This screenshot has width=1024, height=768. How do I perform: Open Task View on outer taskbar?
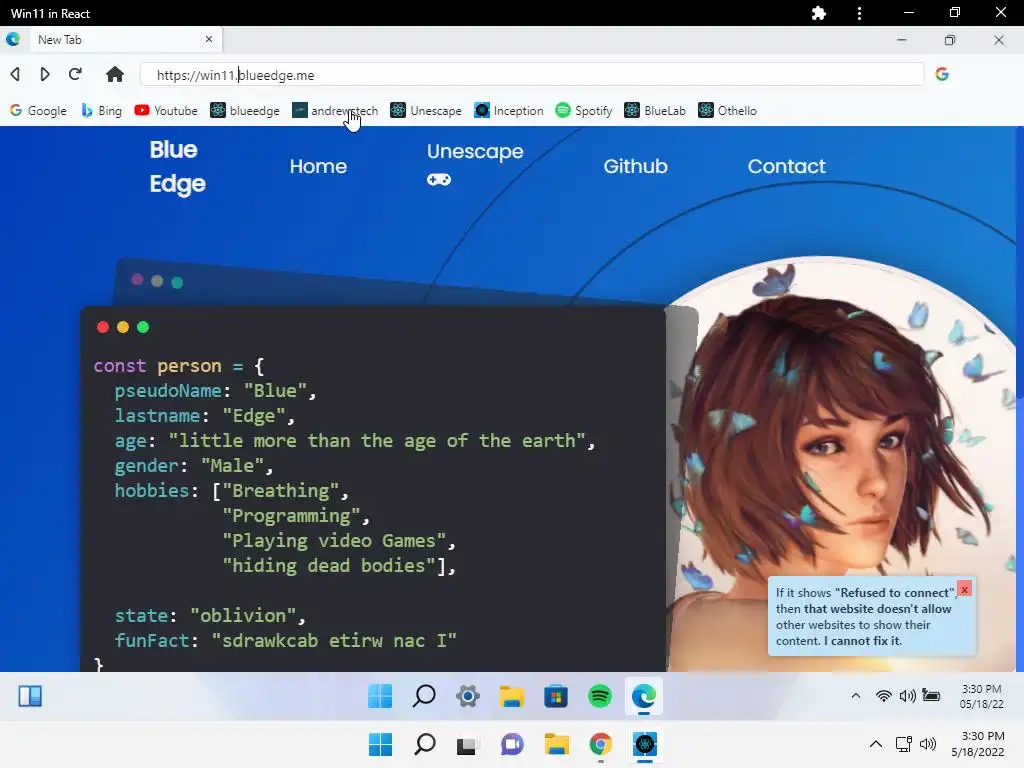[466, 745]
